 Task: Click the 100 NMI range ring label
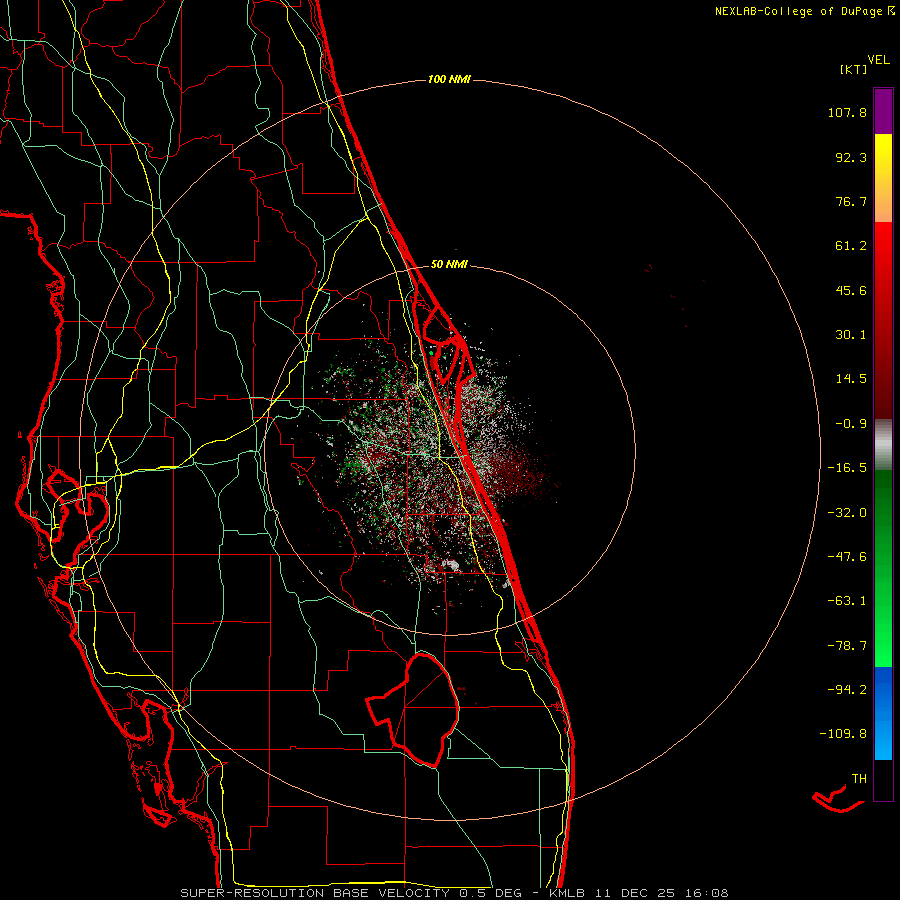(449, 79)
